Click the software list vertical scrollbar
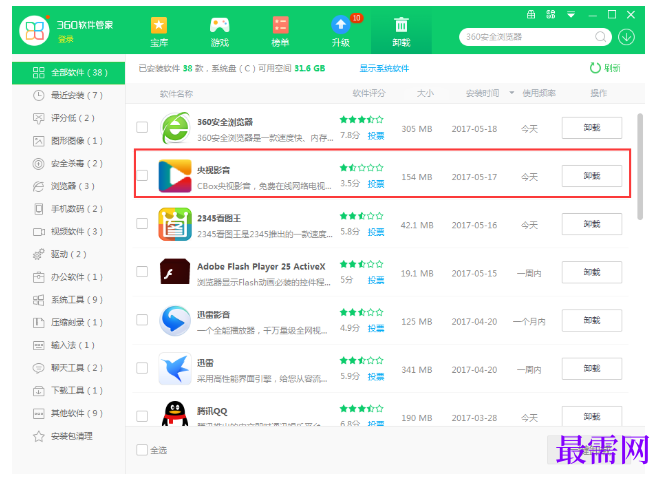 tap(640, 166)
